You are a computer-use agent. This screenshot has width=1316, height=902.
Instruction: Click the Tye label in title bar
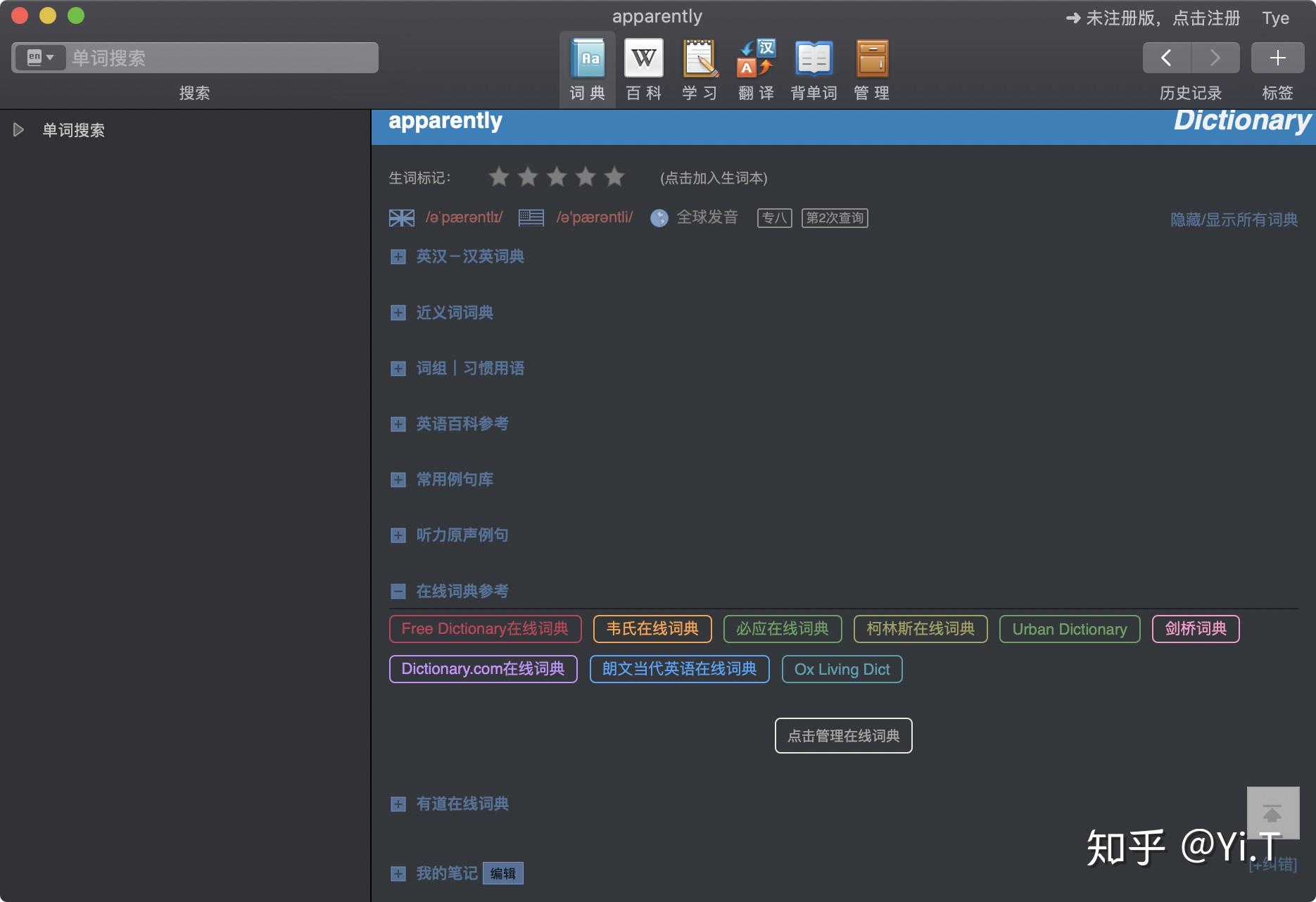coord(1275,18)
